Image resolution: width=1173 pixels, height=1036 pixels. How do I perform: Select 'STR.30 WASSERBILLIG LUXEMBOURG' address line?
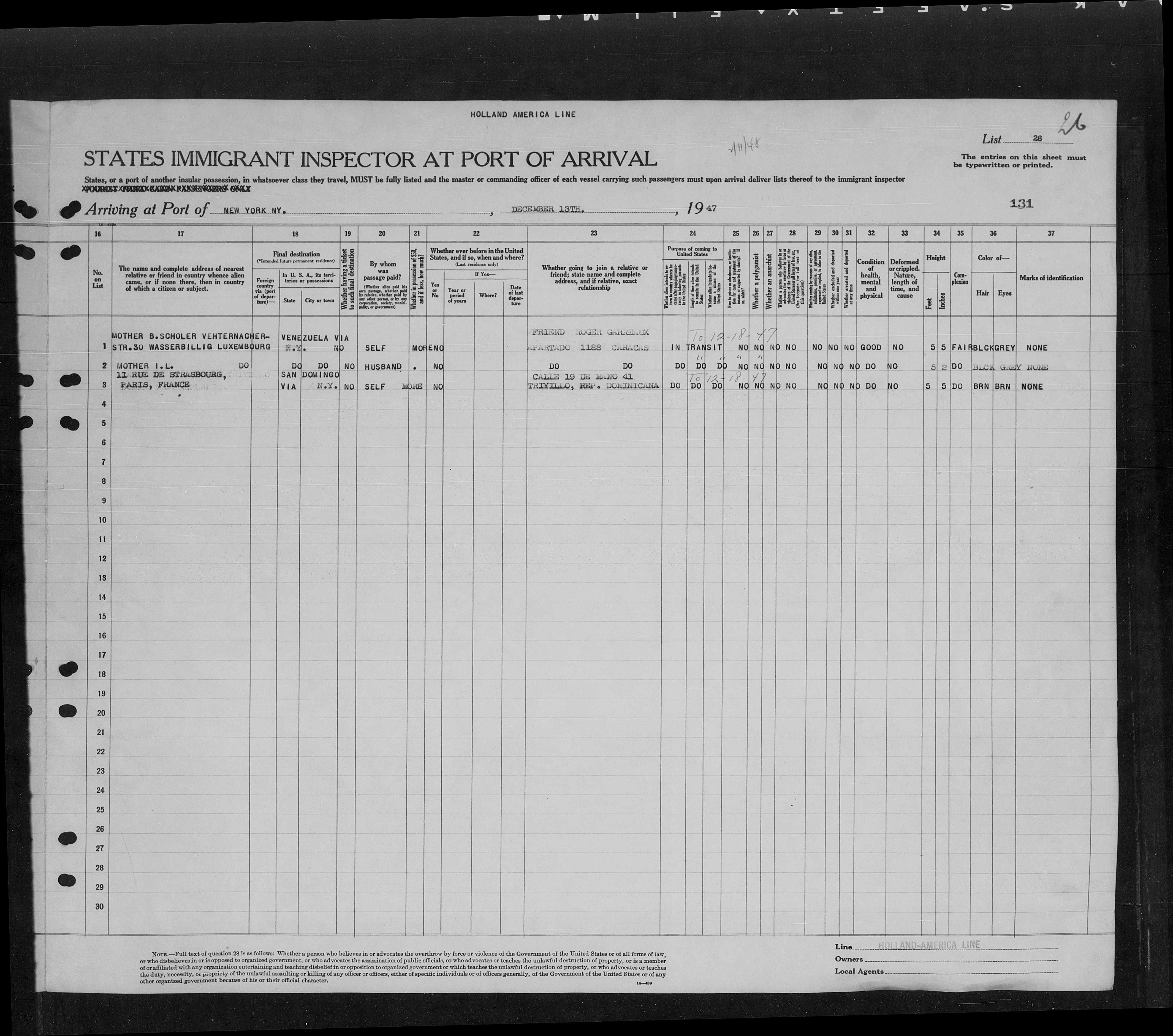pyautogui.click(x=191, y=347)
